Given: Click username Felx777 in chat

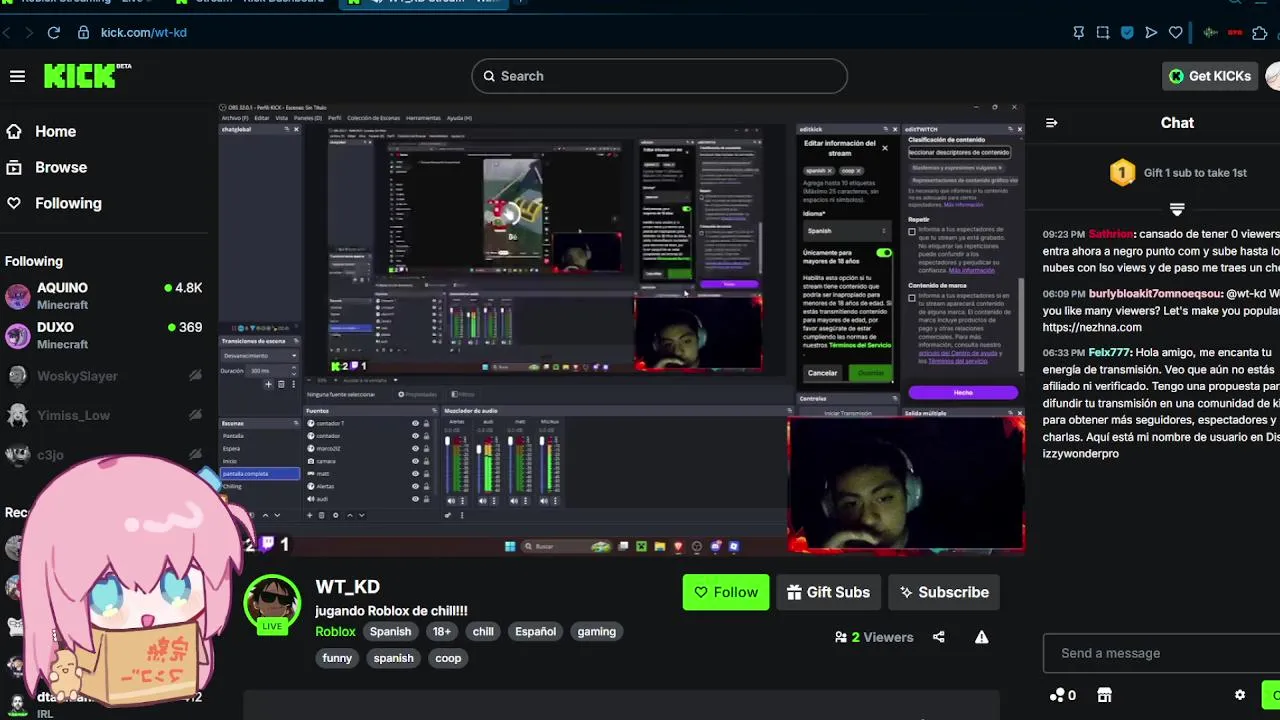Looking at the screenshot, I should click(x=1110, y=352).
